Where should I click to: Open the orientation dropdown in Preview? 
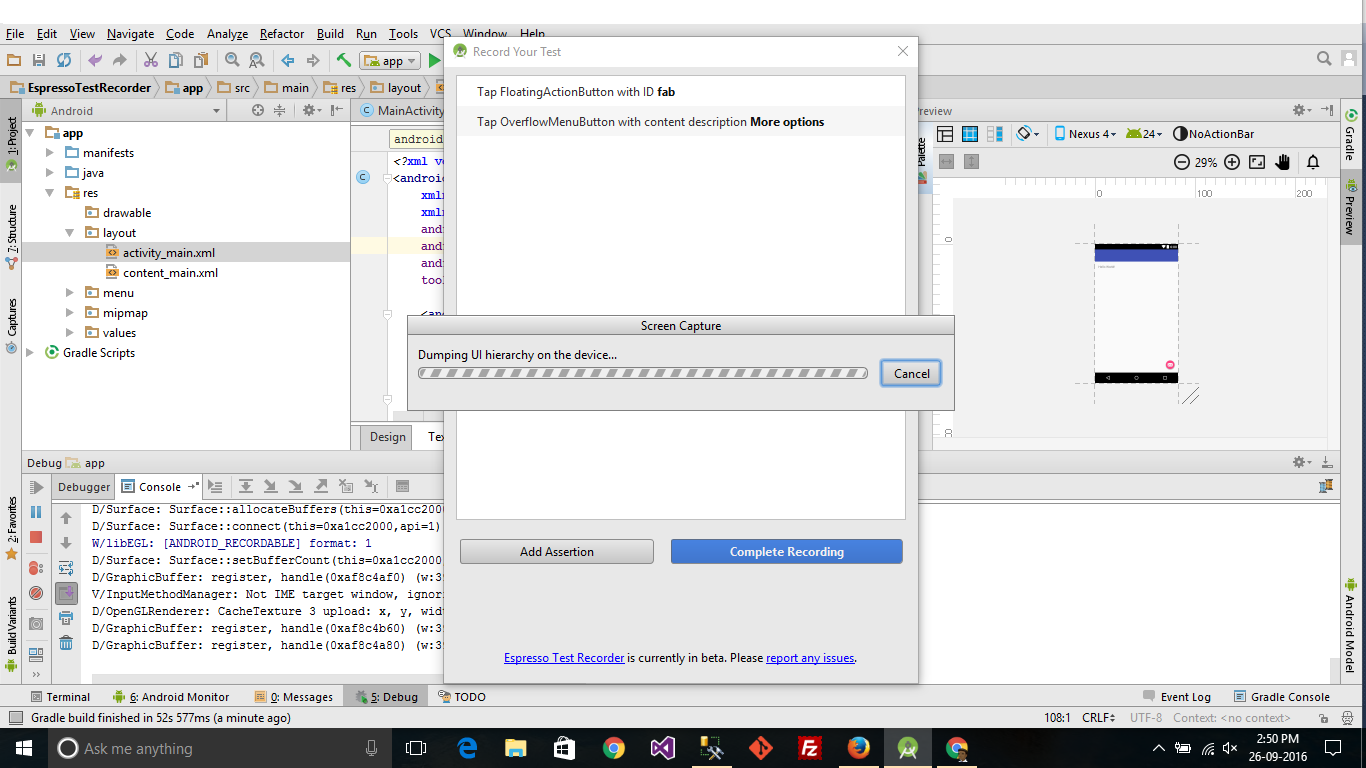1028,134
